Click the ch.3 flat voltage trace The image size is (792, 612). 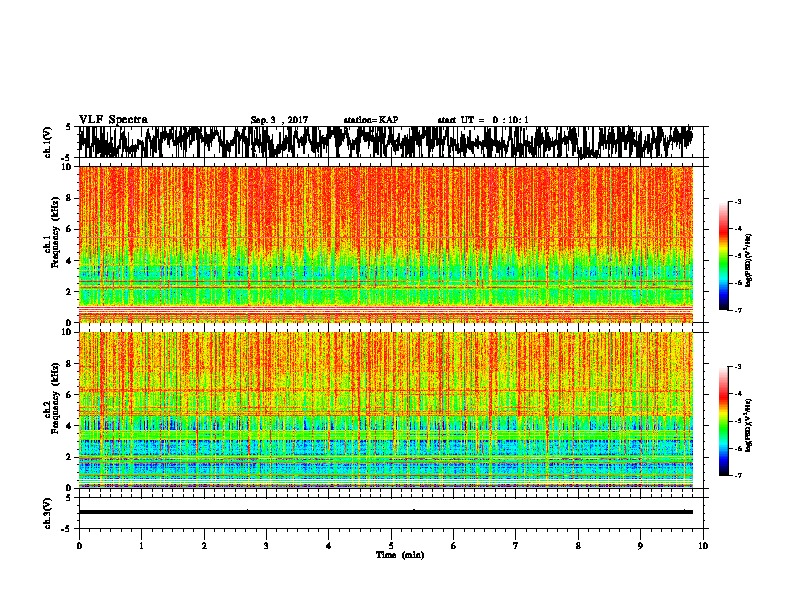[385, 512]
